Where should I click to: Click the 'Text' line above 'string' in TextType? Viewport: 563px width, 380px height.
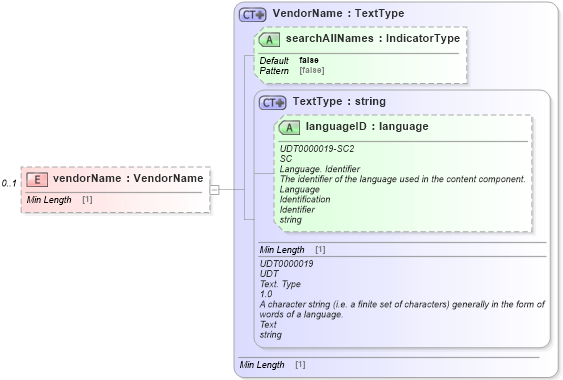click(x=268, y=324)
